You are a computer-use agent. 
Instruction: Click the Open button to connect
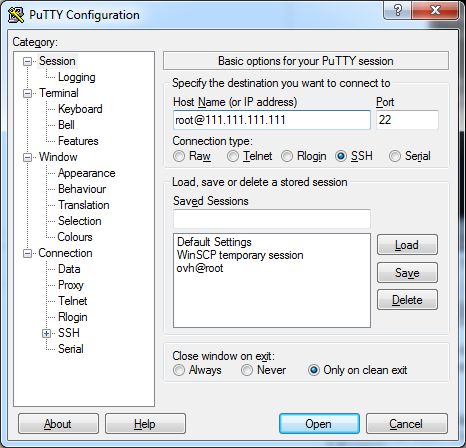click(319, 424)
